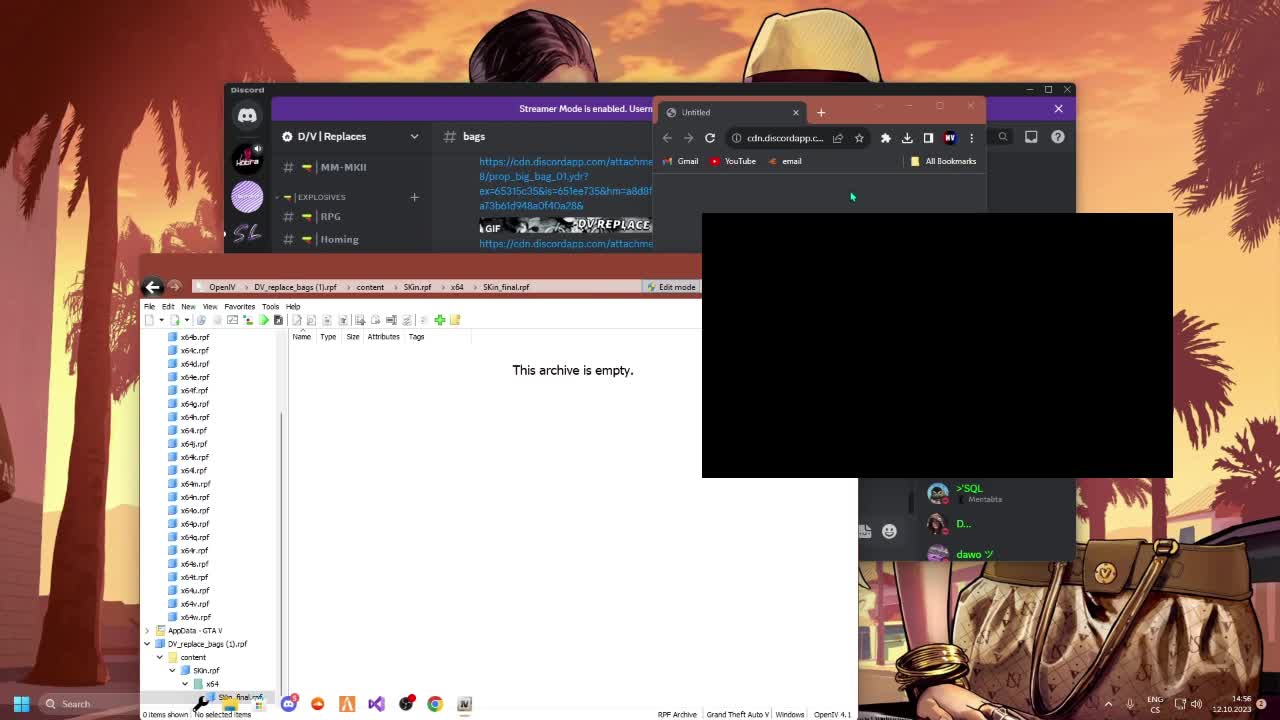1280x720 pixels.
Task: Click the green plus Add icon in OpenIV toolbar
Action: [440, 319]
